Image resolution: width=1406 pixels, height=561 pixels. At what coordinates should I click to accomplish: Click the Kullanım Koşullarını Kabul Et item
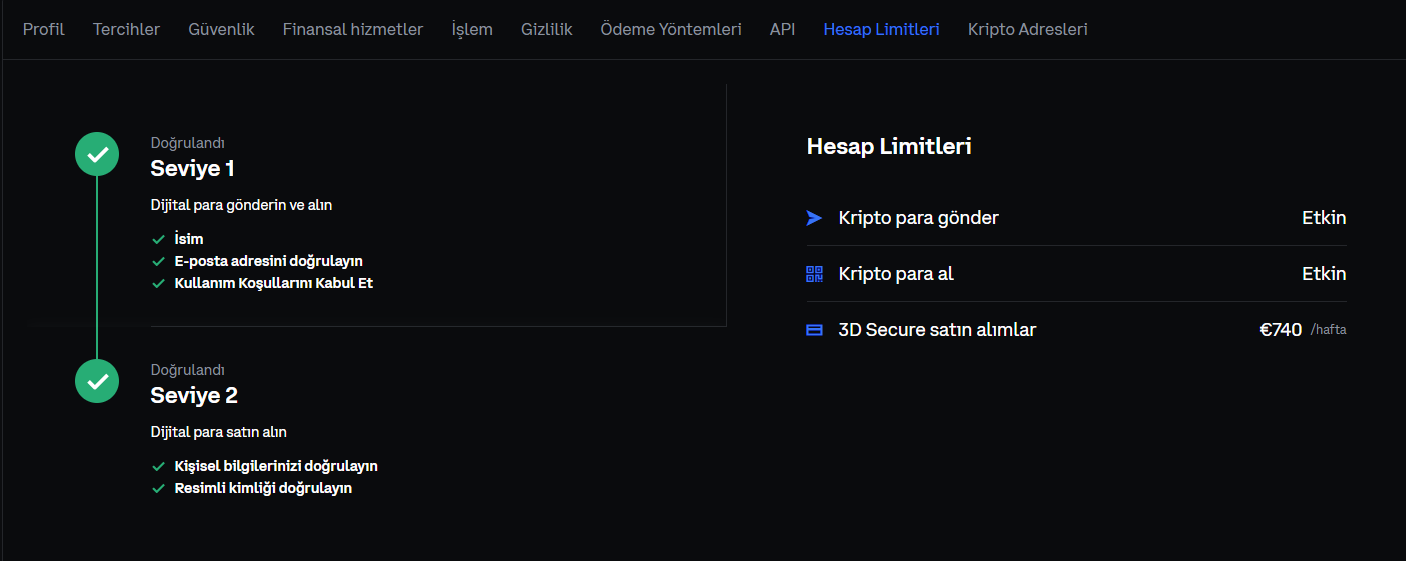click(x=273, y=283)
